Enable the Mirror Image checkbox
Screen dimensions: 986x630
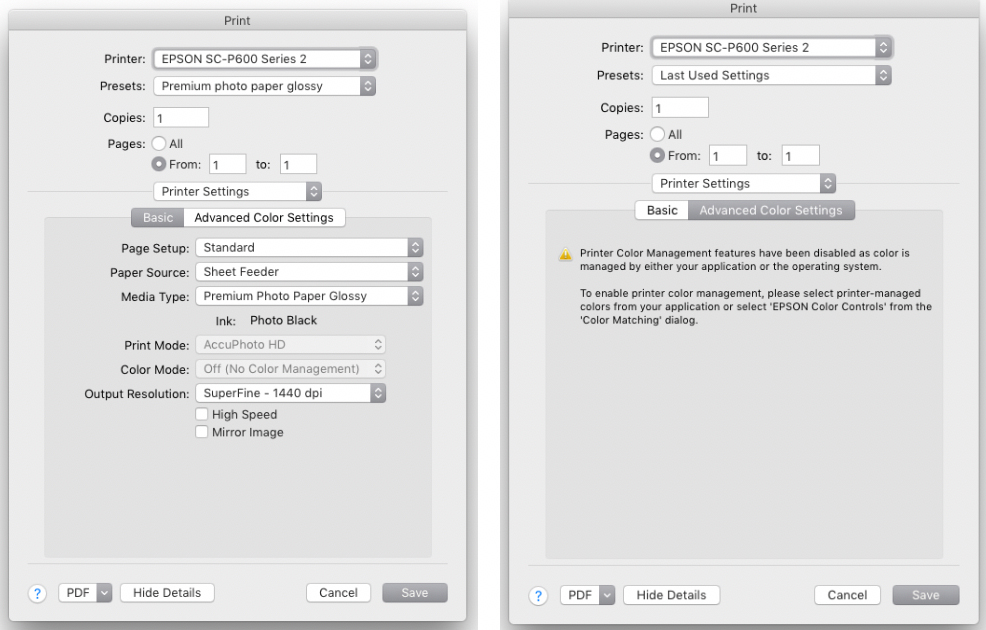pos(201,432)
